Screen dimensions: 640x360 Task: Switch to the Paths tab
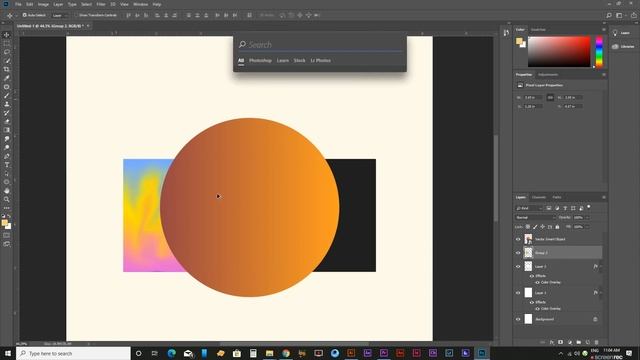[x=557, y=198]
